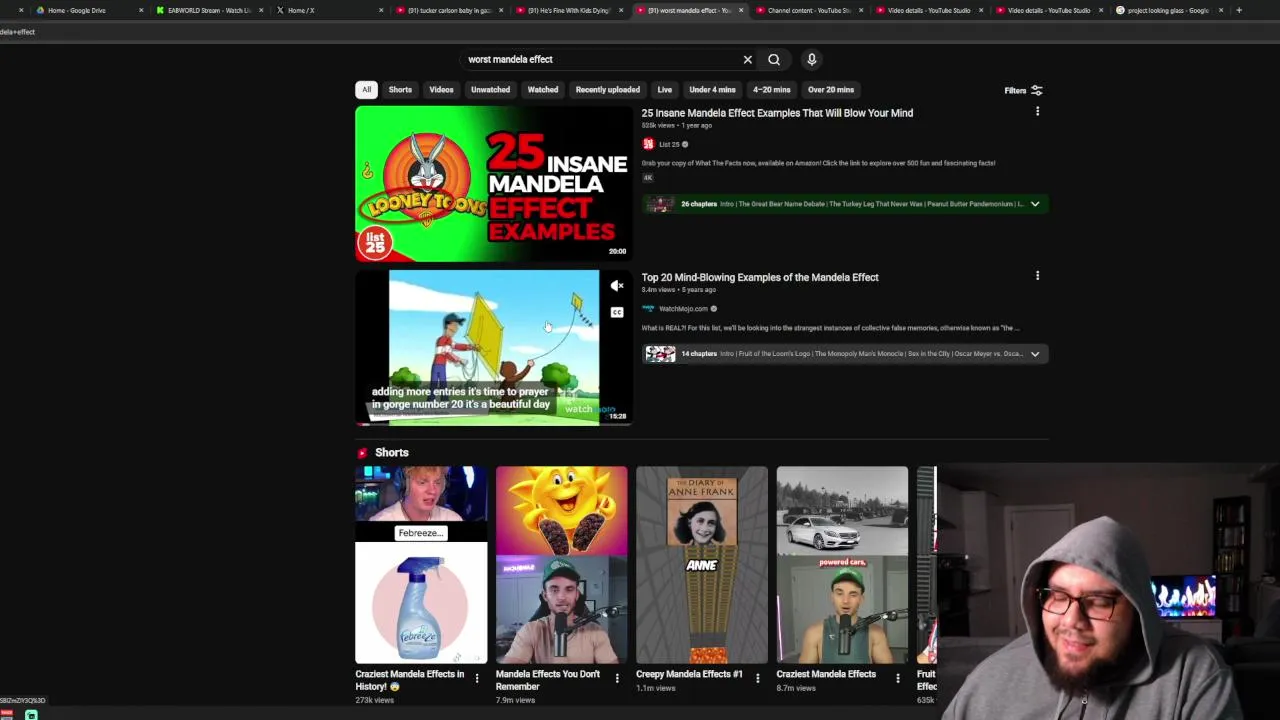Open the Diary of Anne Frank short thumbnail

pyautogui.click(x=702, y=564)
